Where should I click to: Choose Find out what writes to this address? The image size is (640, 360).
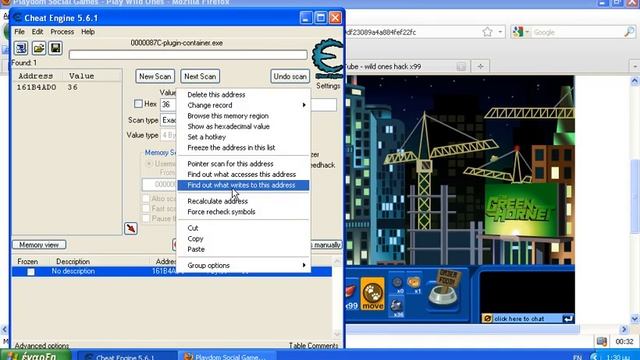click(243, 185)
